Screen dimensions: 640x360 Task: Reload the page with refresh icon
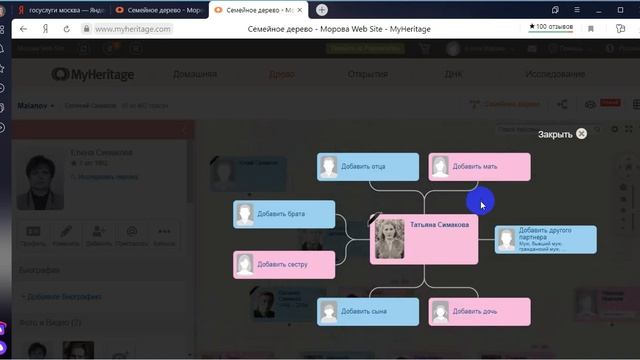point(67,29)
